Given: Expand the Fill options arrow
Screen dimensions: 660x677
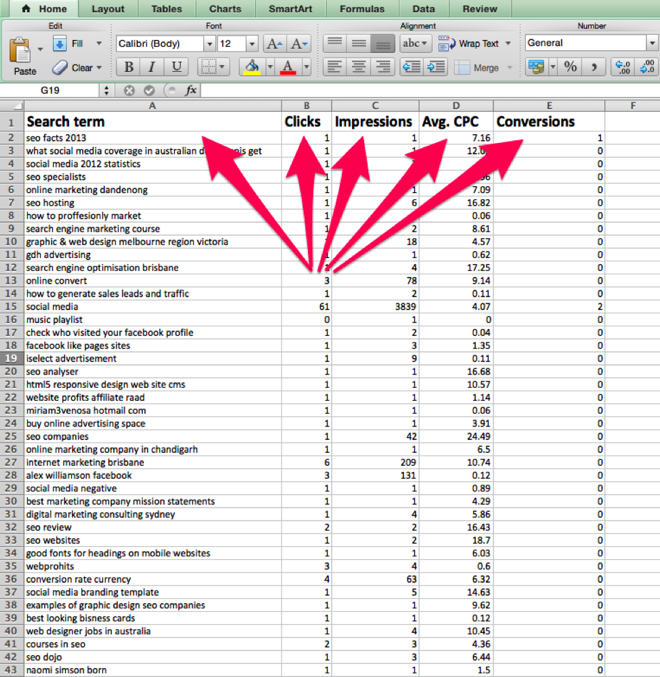Looking at the screenshot, I should [99, 43].
